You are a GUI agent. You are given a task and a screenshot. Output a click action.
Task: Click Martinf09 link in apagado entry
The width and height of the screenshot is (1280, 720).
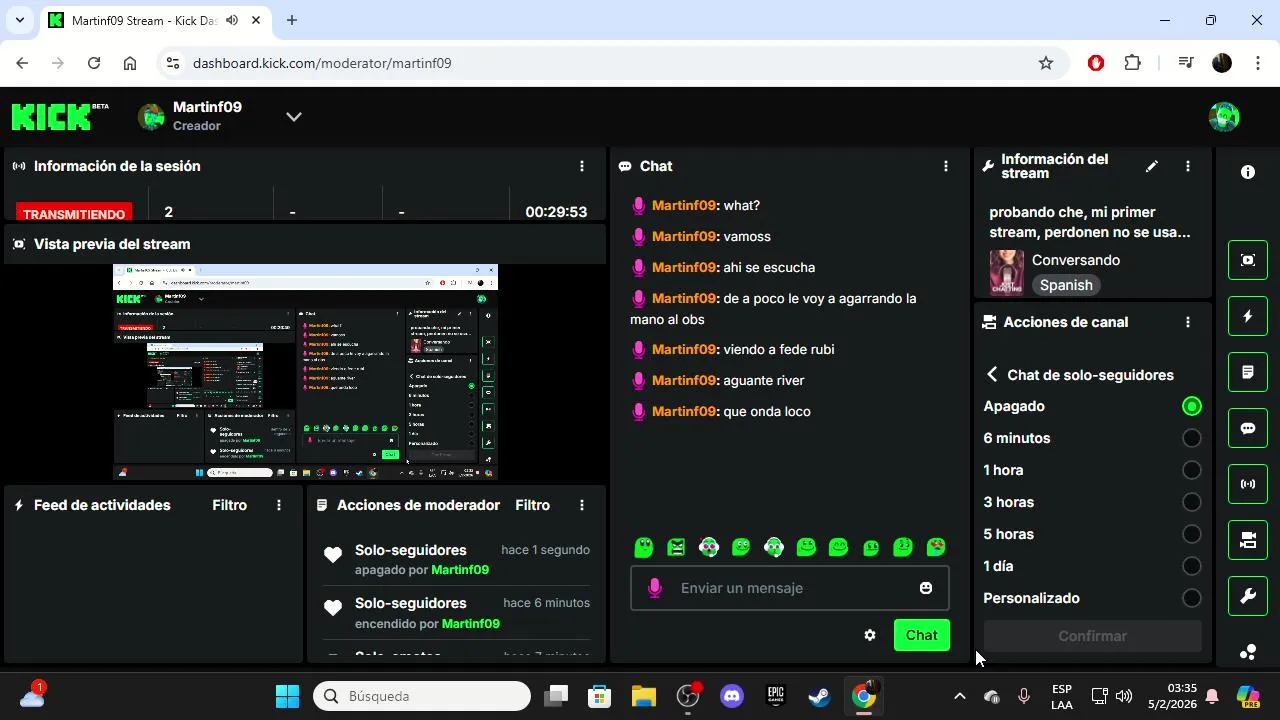point(460,570)
